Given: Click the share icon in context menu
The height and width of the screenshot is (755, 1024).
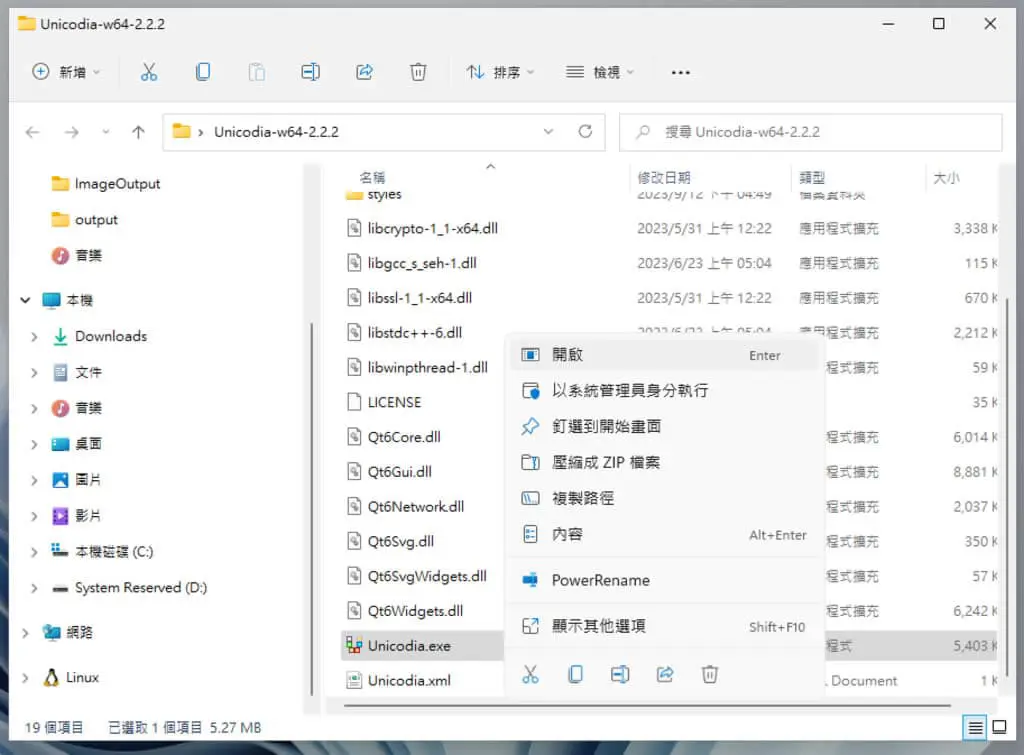Looking at the screenshot, I should click(x=665, y=674).
